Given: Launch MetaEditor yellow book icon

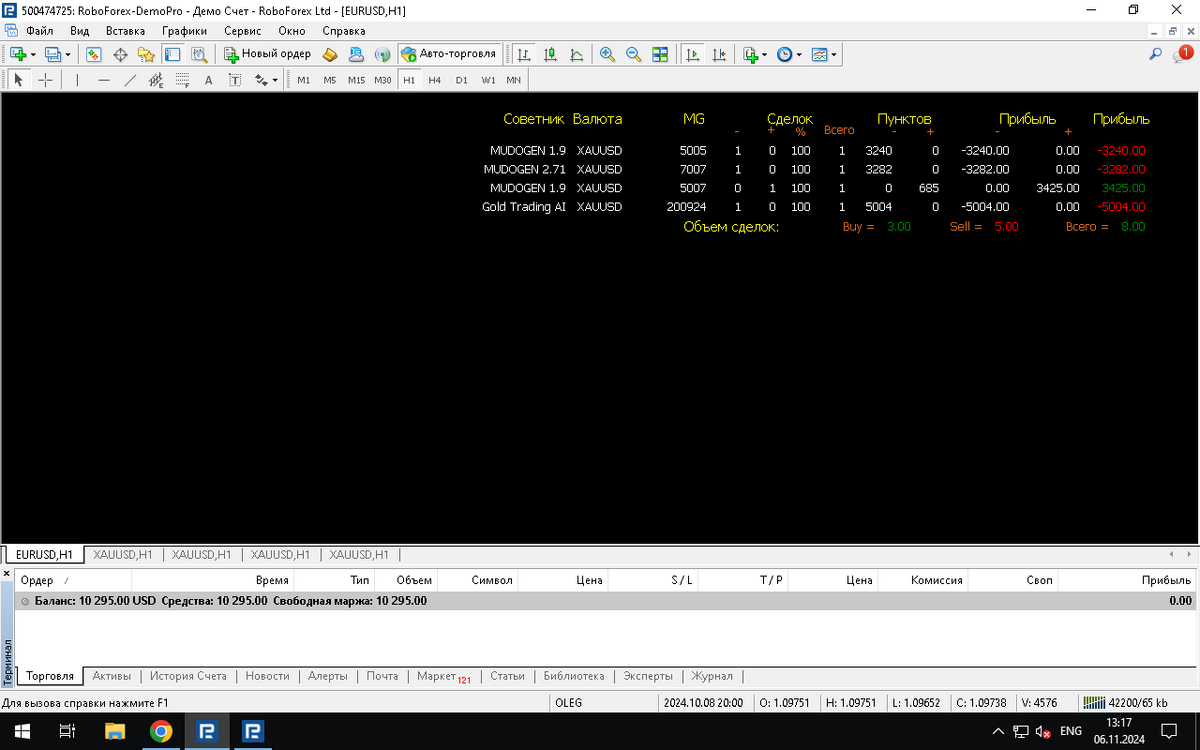Looking at the screenshot, I should 330,54.
